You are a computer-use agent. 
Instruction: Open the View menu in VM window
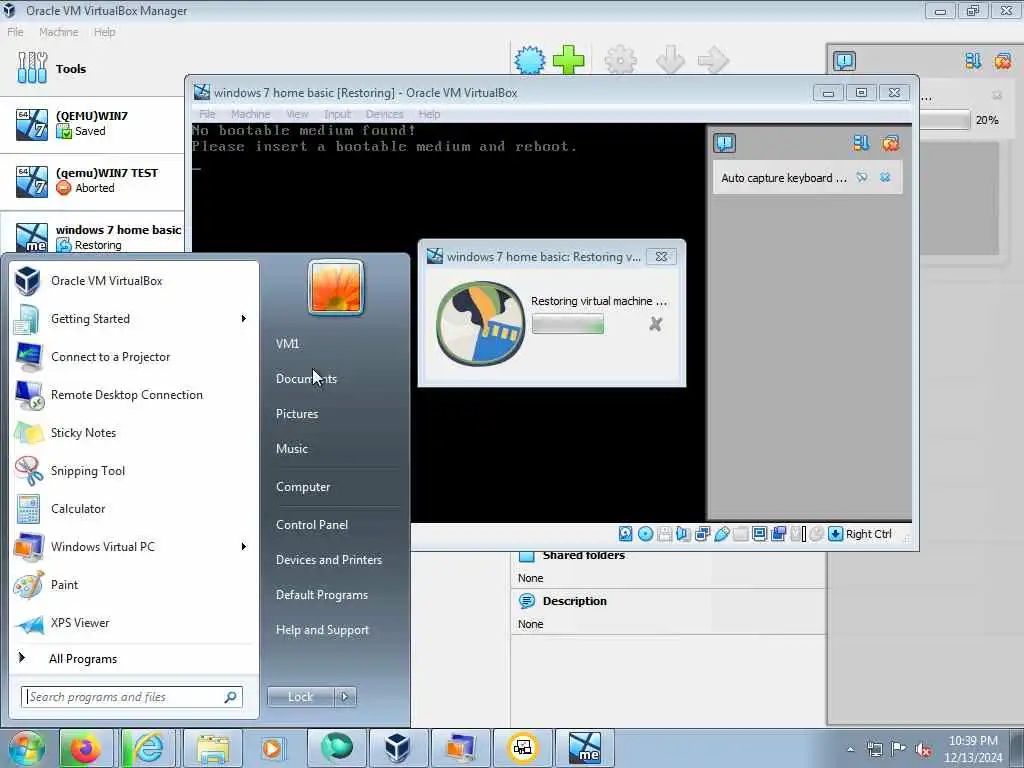297,114
